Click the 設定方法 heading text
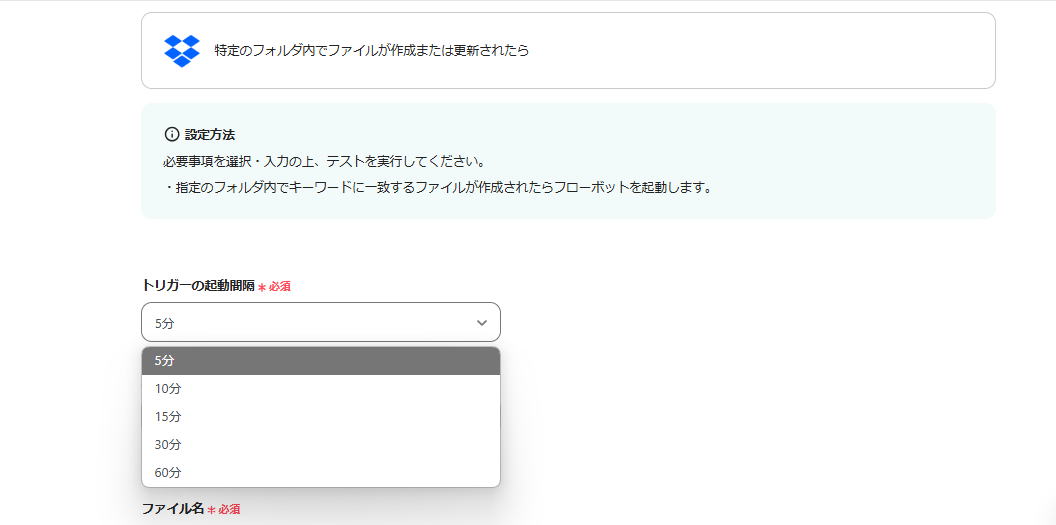 (210, 135)
